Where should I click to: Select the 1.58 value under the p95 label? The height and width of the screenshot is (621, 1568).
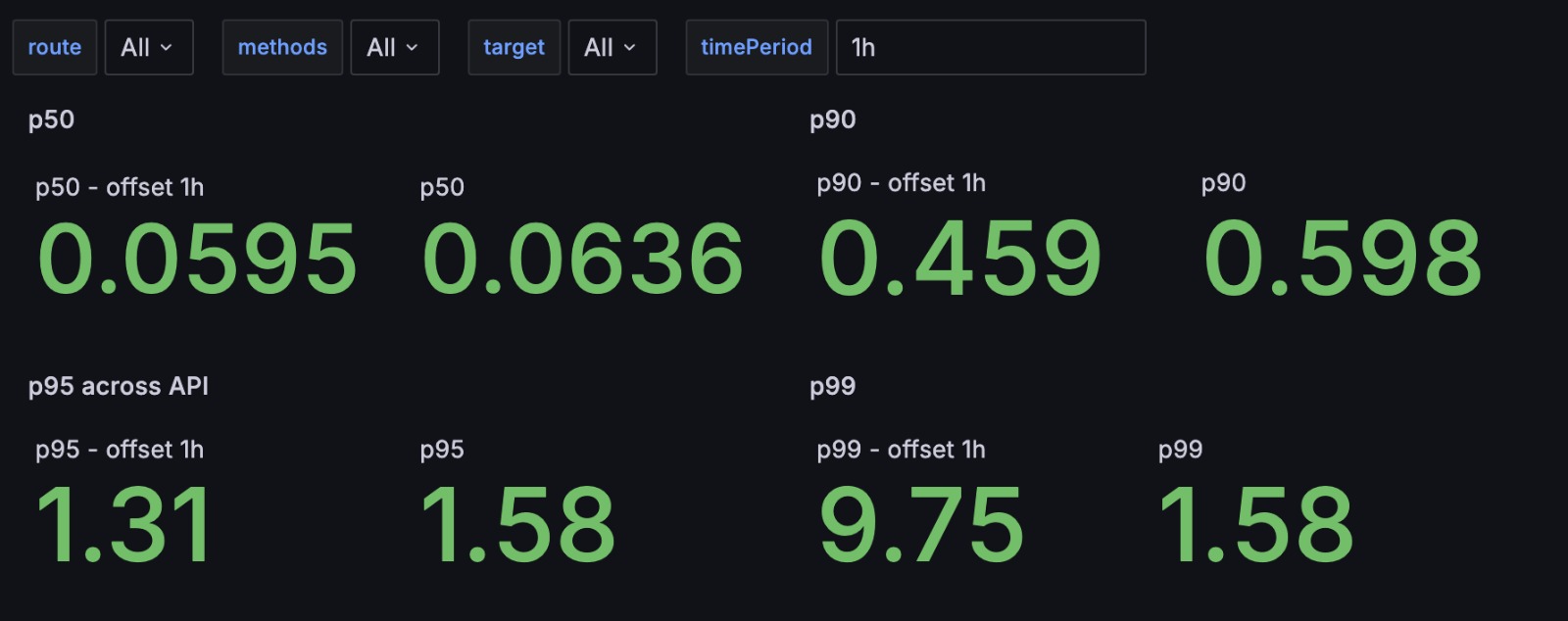[x=517, y=526]
